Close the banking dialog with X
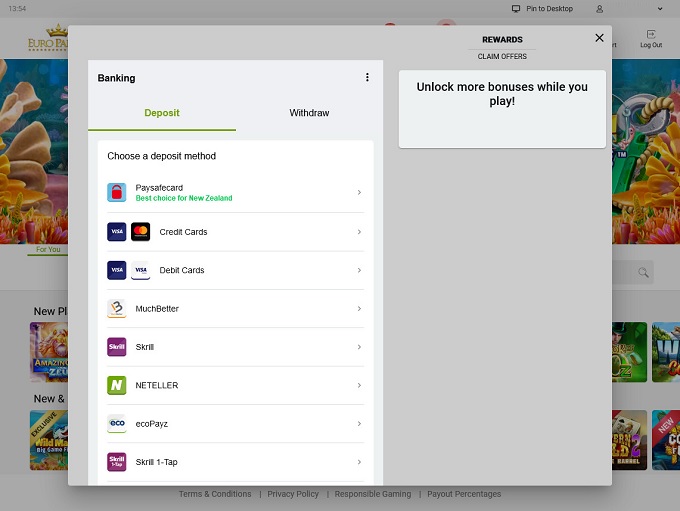The height and width of the screenshot is (511, 680). pos(599,38)
